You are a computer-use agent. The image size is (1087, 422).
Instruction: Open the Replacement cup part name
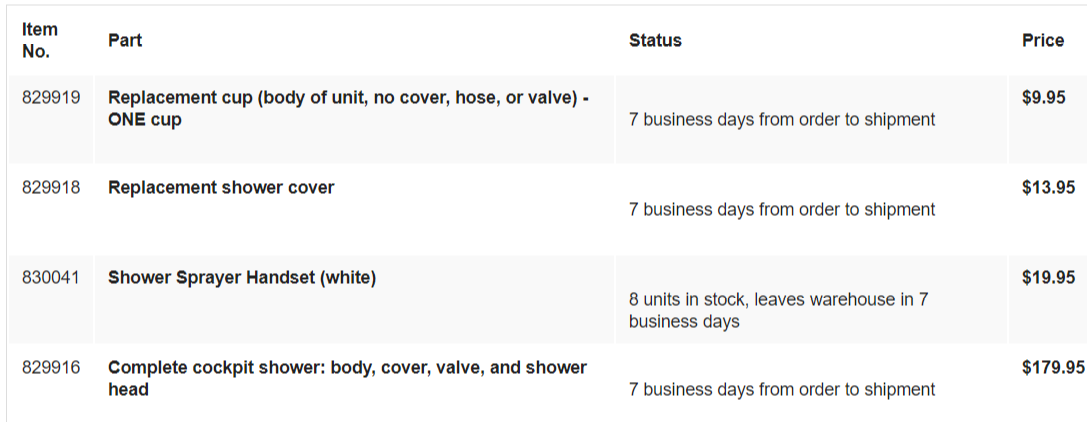pyautogui.click(x=349, y=108)
